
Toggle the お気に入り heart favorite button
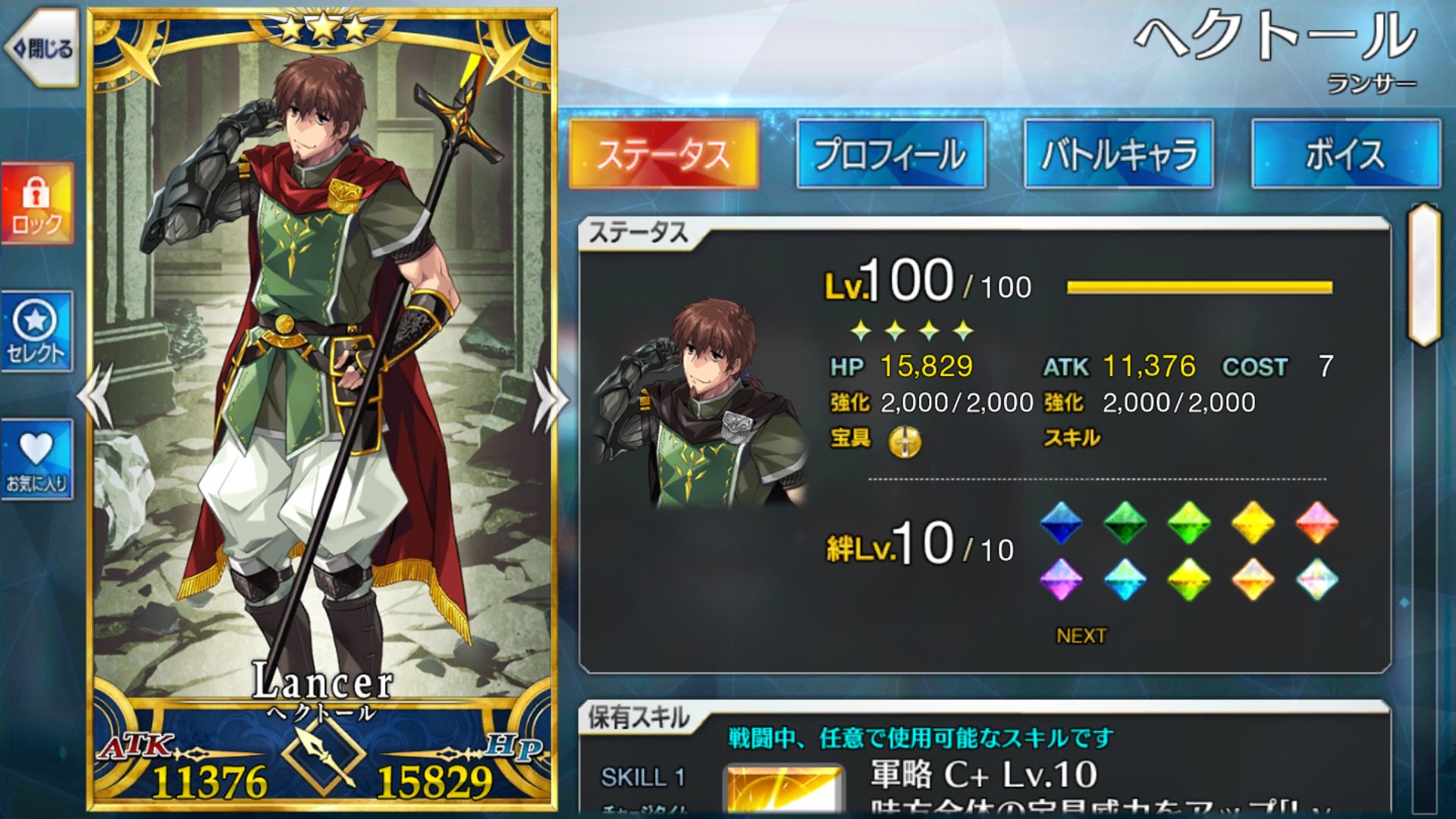coord(36,460)
